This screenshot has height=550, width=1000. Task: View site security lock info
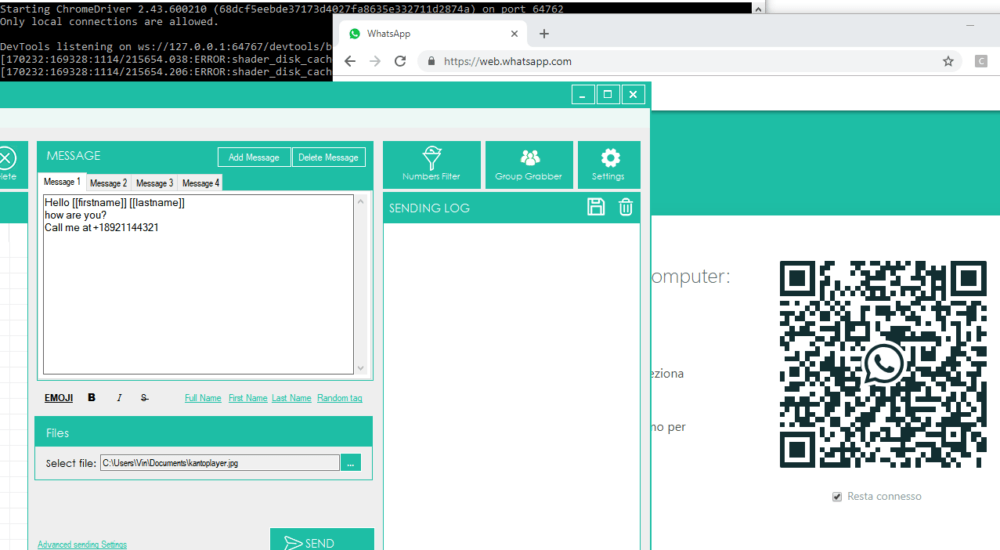pos(431,61)
